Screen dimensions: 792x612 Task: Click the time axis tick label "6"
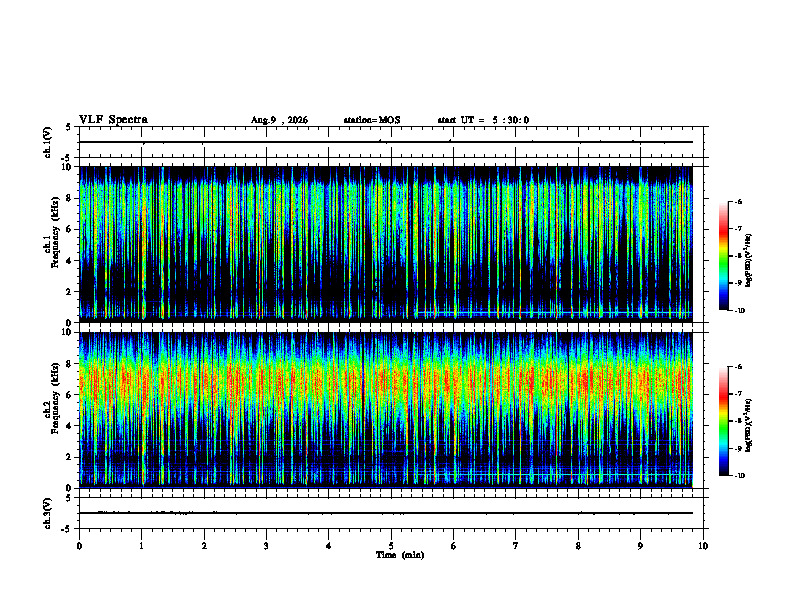tap(454, 546)
